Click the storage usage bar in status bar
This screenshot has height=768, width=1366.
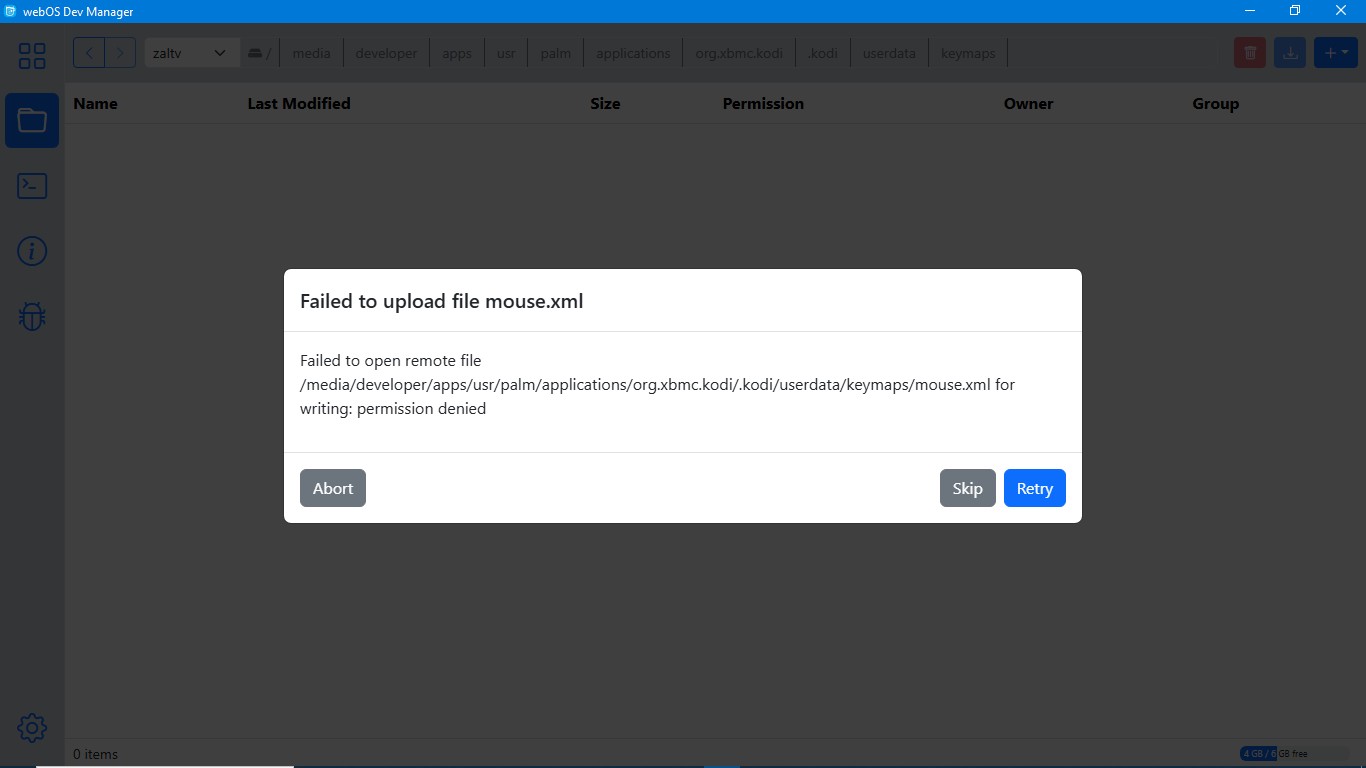pyautogui.click(x=1290, y=753)
